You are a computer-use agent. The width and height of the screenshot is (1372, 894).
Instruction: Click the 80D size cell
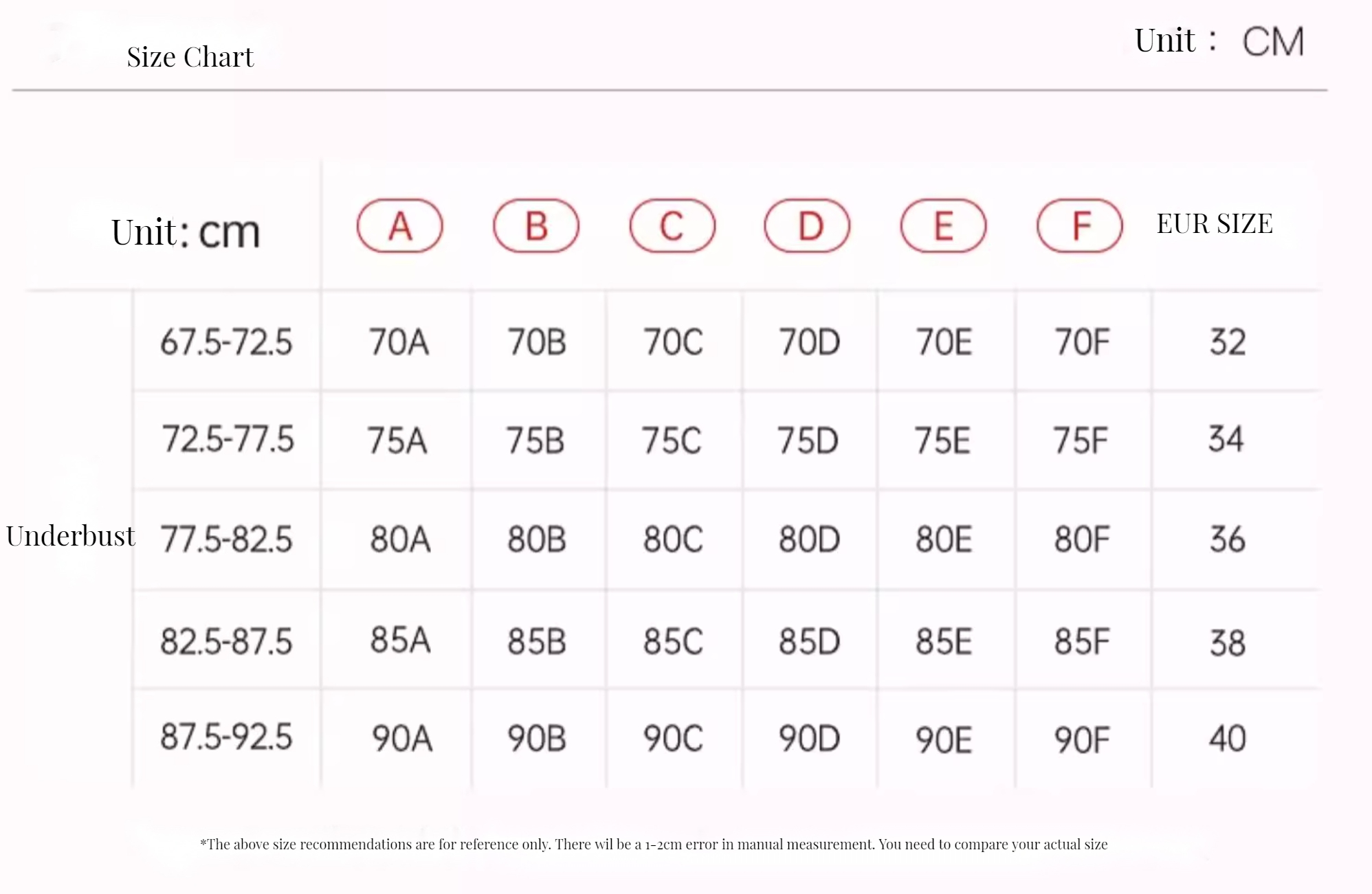point(809,539)
